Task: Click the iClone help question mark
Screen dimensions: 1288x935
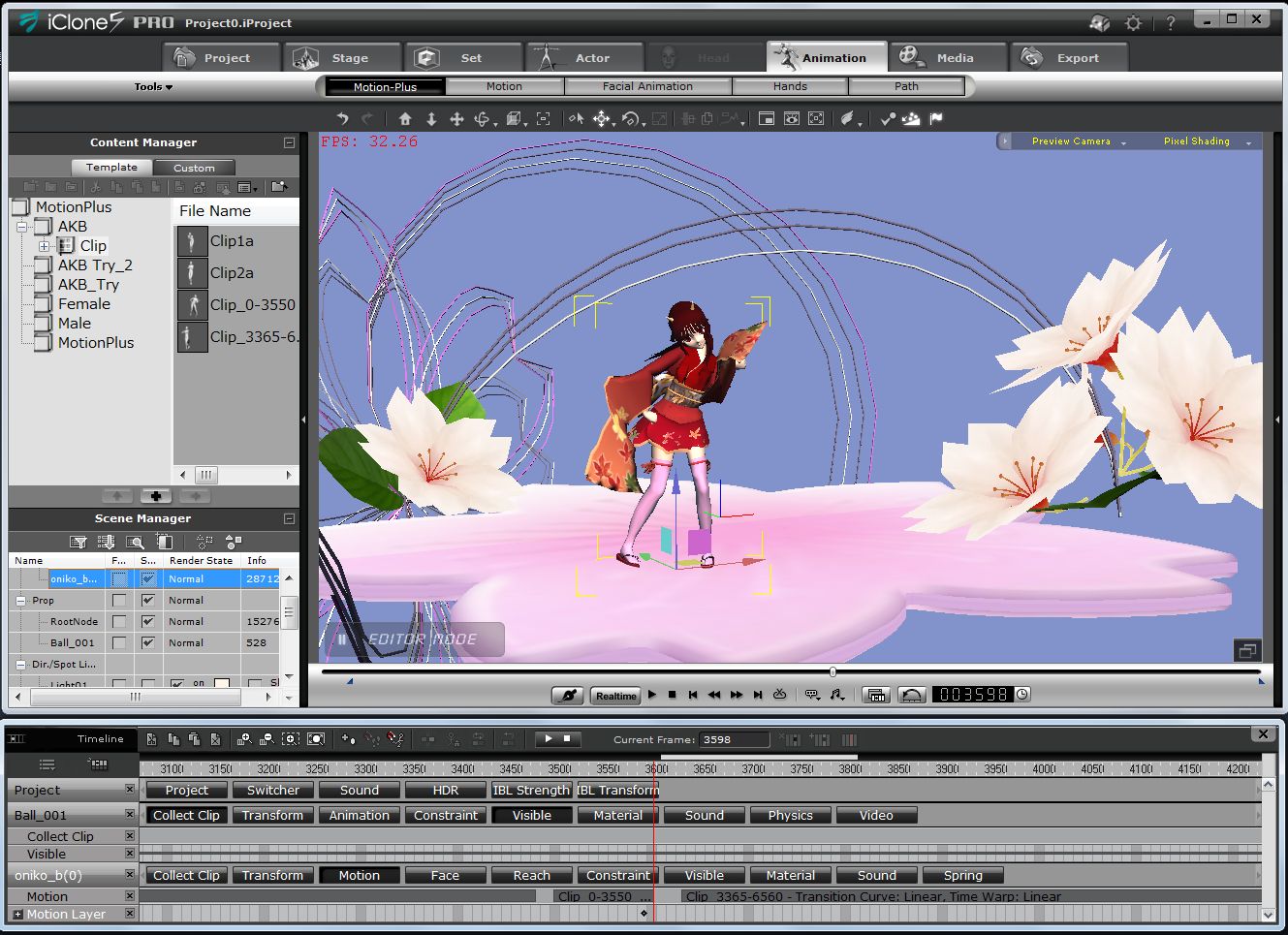Action: (1171, 22)
